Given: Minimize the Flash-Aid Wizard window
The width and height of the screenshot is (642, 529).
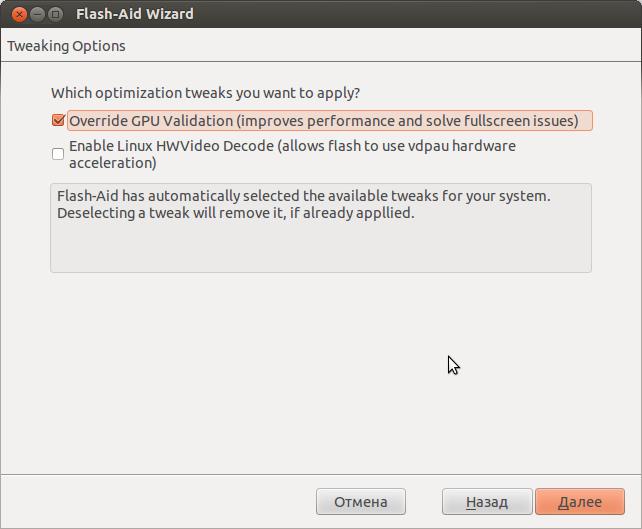Looking at the screenshot, I should (x=37, y=14).
